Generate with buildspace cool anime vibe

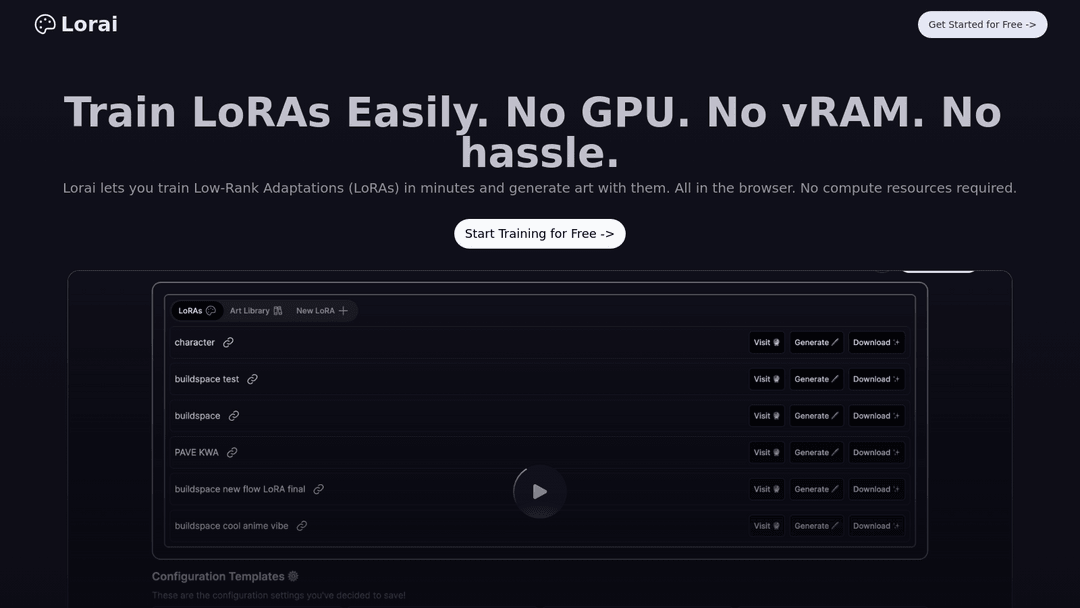816,526
